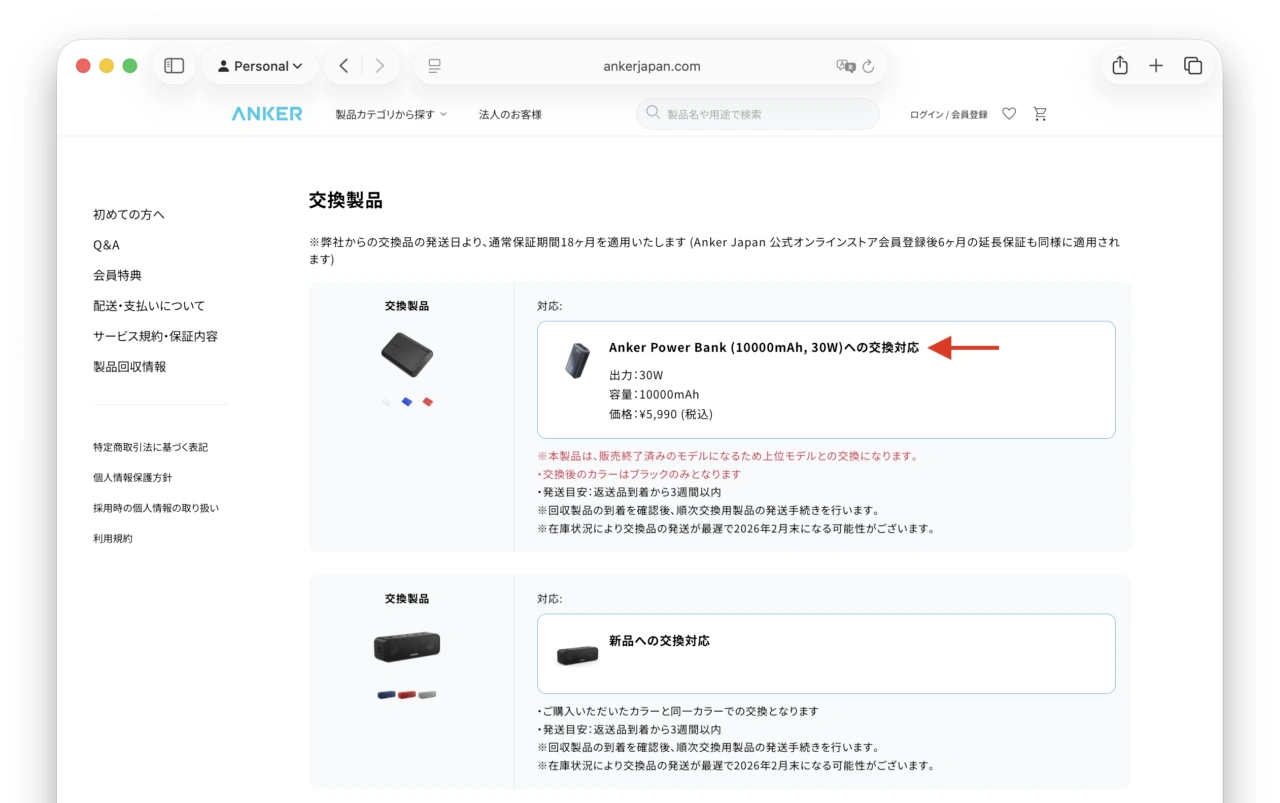Reload the page
1280x803 pixels.
click(x=868, y=66)
